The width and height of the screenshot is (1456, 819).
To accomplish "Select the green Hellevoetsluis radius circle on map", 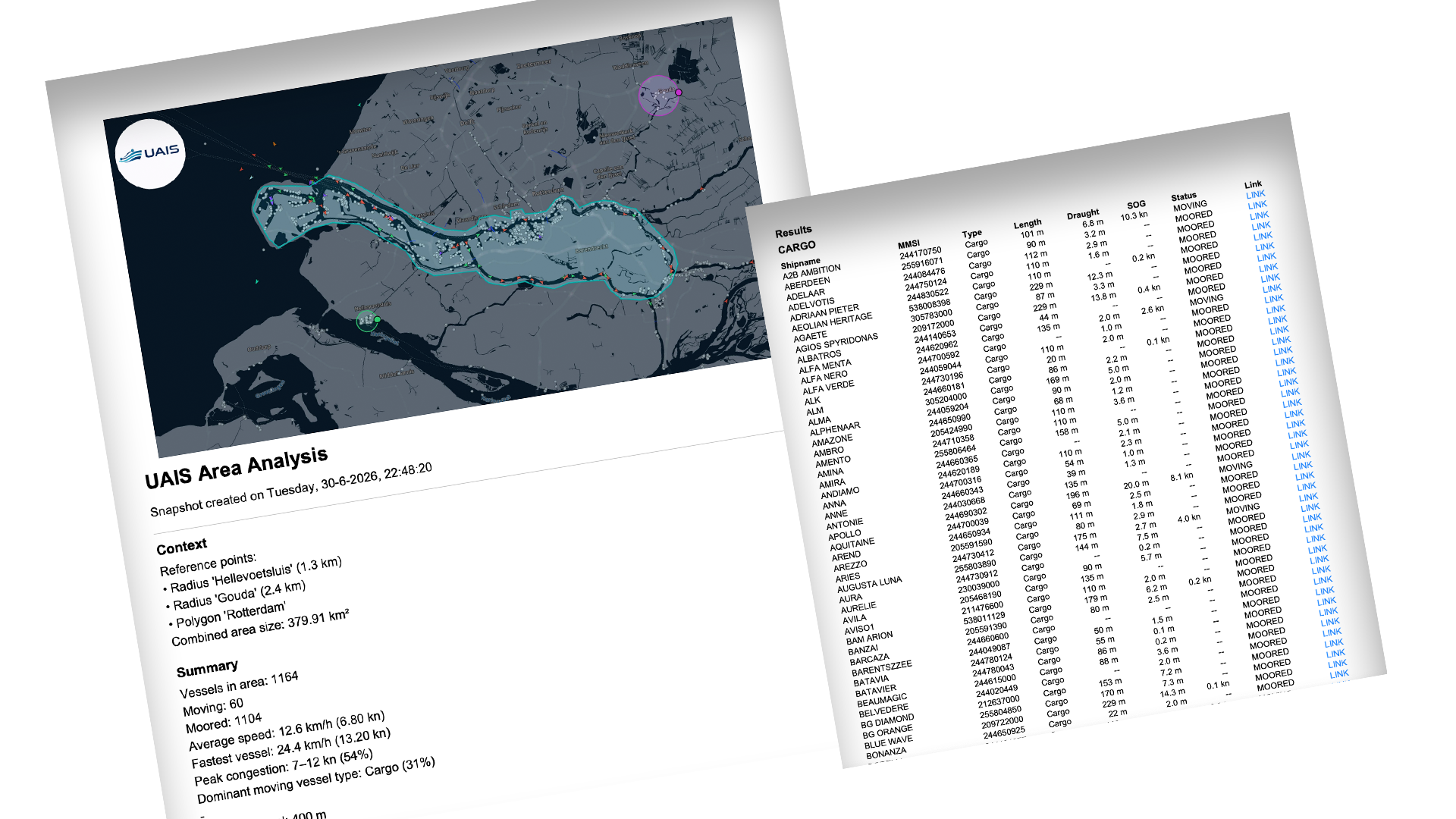I will (x=368, y=321).
